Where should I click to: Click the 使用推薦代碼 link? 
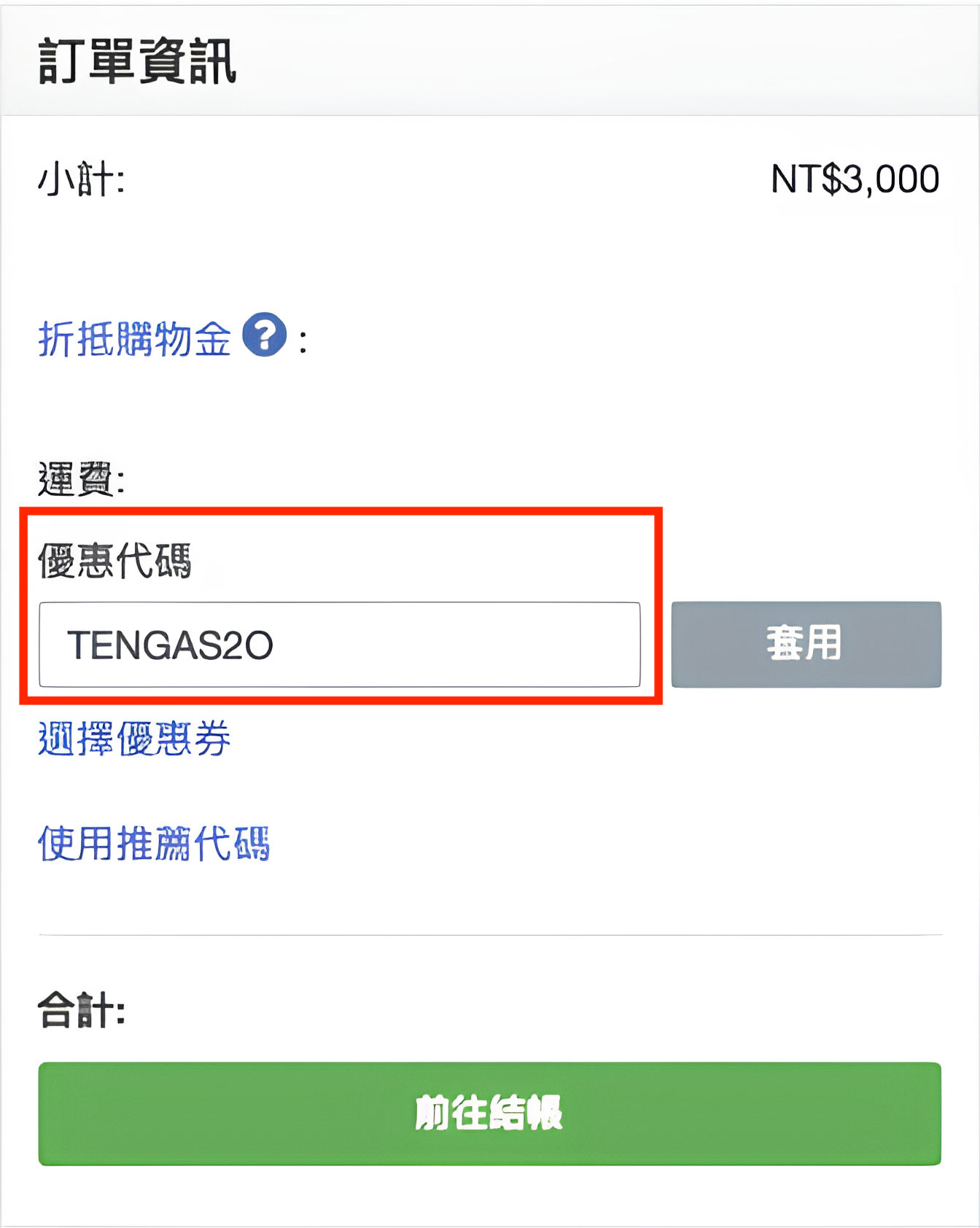pos(154,844)
